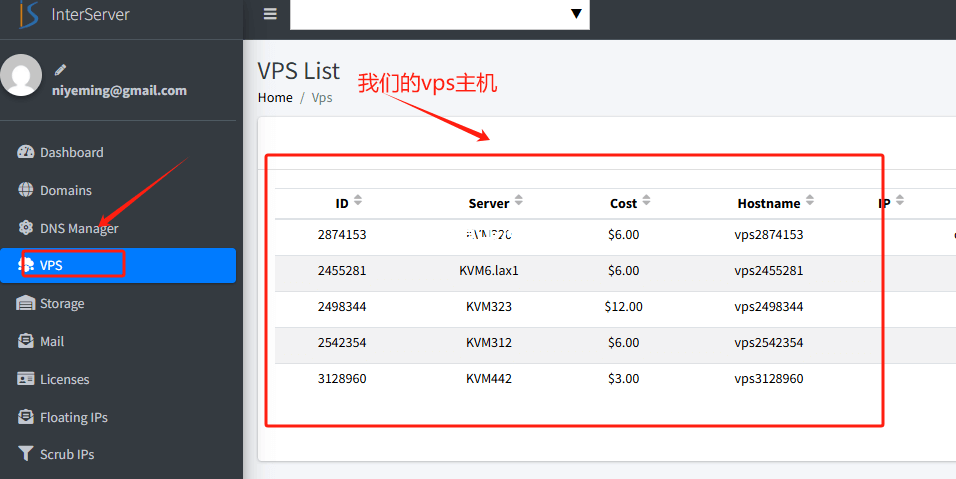Click the niyeming@gmail.com account name
Viewport: 956px width, 479px height.
(120, 90)
